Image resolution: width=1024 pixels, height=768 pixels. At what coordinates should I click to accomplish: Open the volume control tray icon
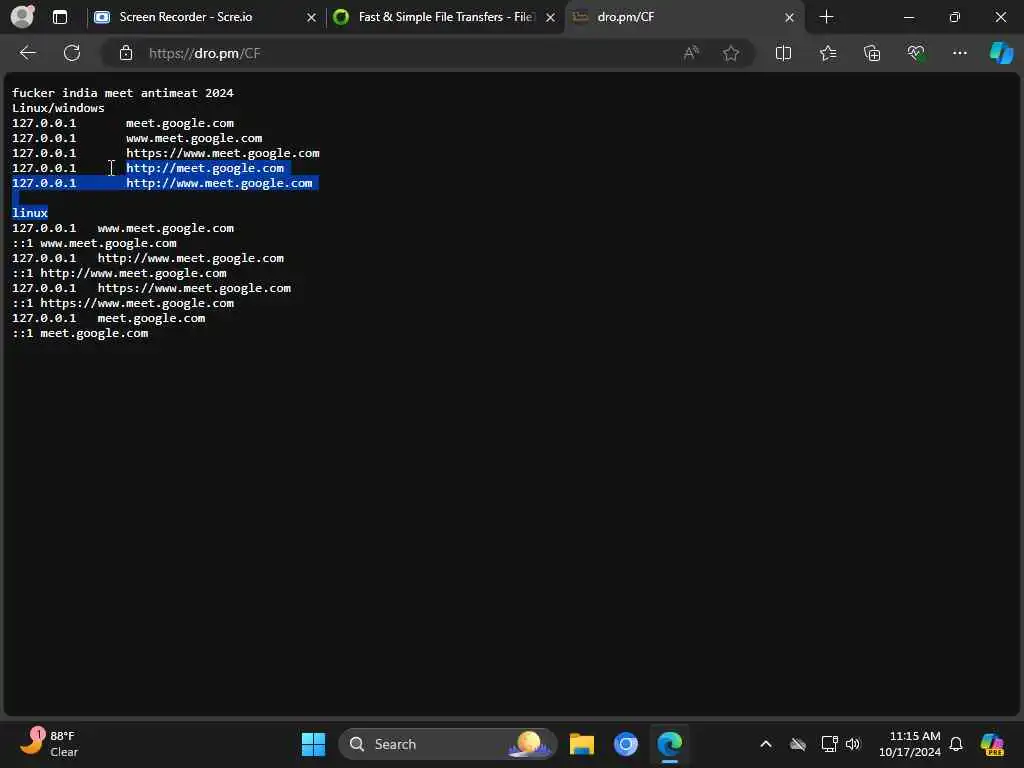click(853, 744)
